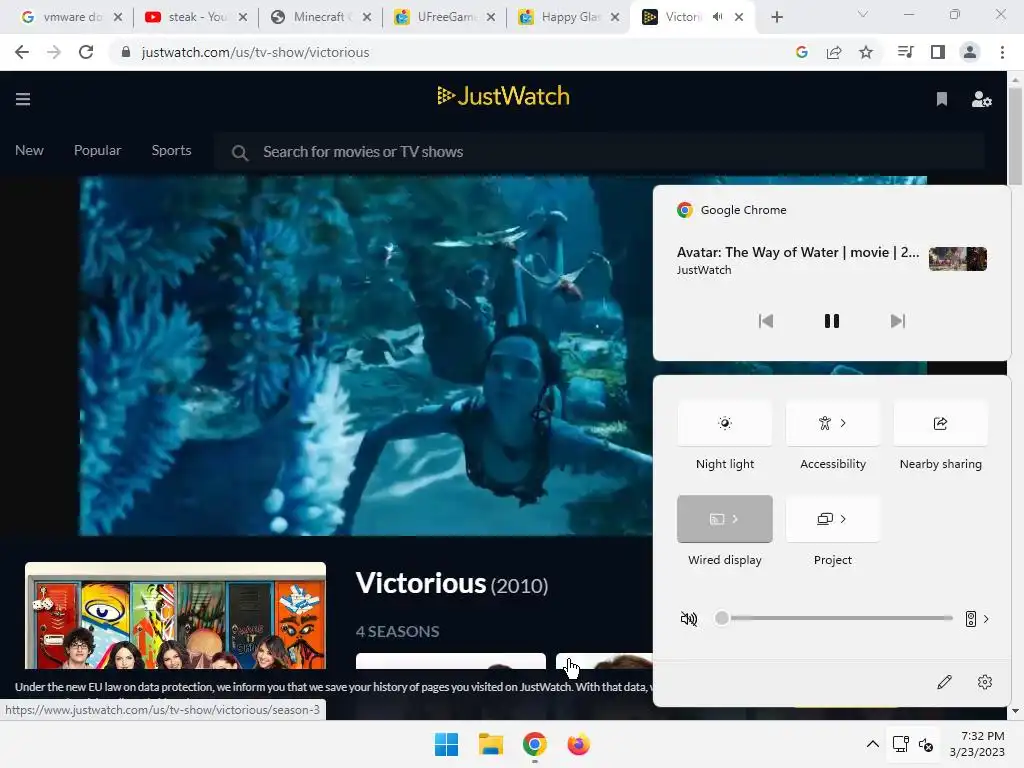Open the New section
The image size is (1024, 768).
pos(29,150)
